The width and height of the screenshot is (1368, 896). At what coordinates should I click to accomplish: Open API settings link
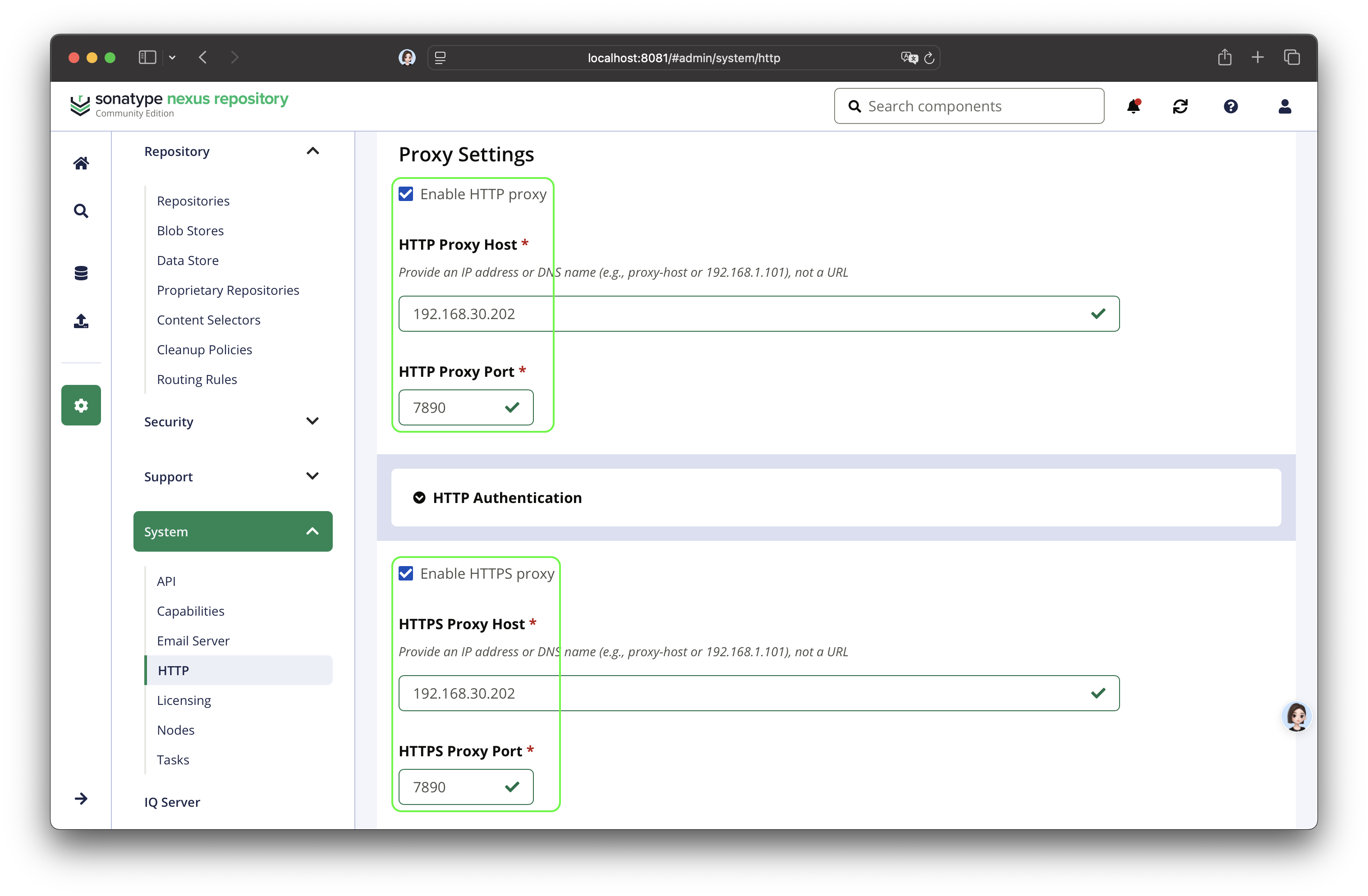[x=166, y=581]
